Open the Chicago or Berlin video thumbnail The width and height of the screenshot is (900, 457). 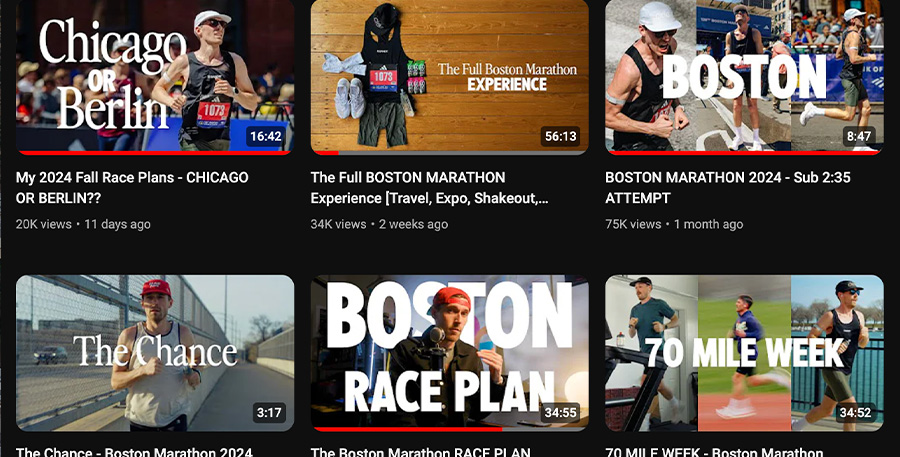(155, 77)
